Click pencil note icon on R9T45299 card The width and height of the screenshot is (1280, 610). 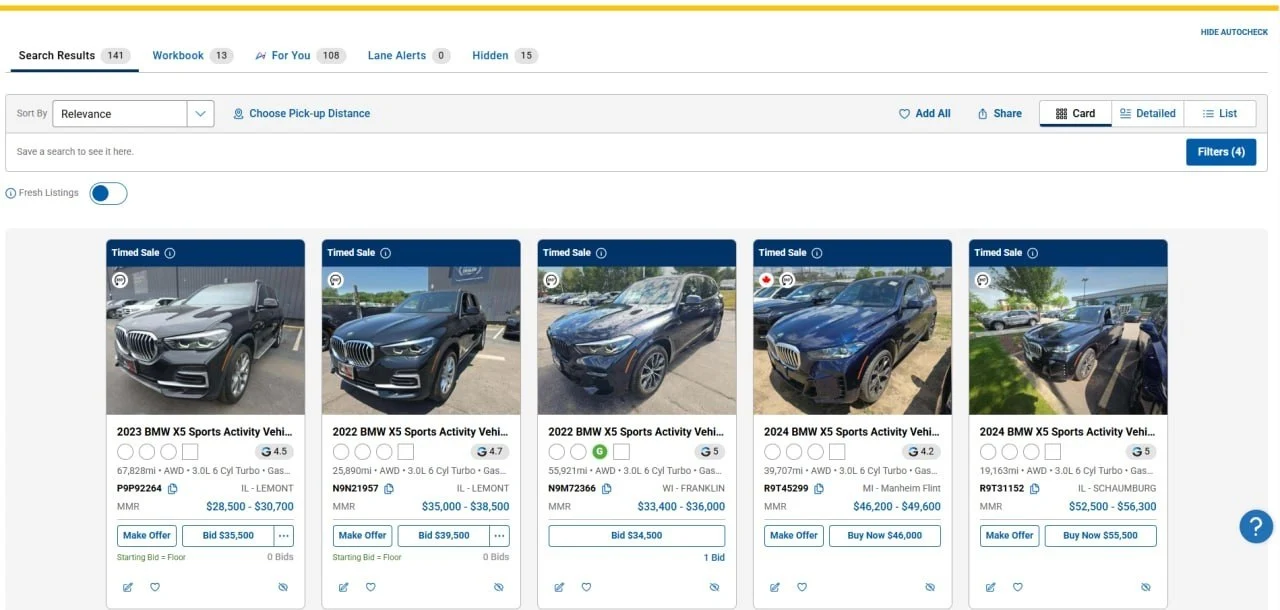[775, 587]
